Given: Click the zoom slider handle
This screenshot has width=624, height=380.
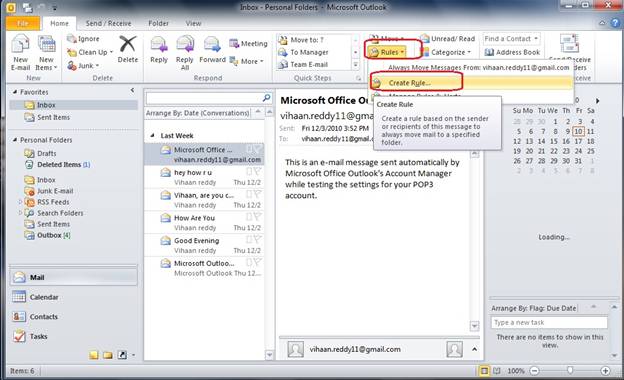Looking at the screenshot, I should (570, 370).
